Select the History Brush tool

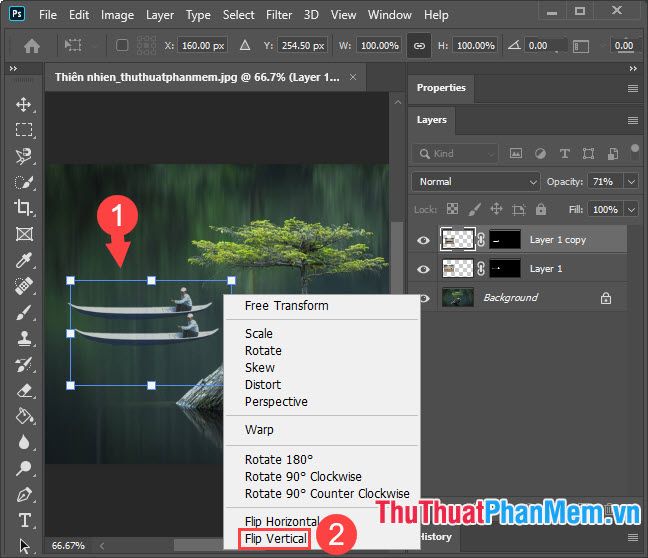[x=24, y=365]
